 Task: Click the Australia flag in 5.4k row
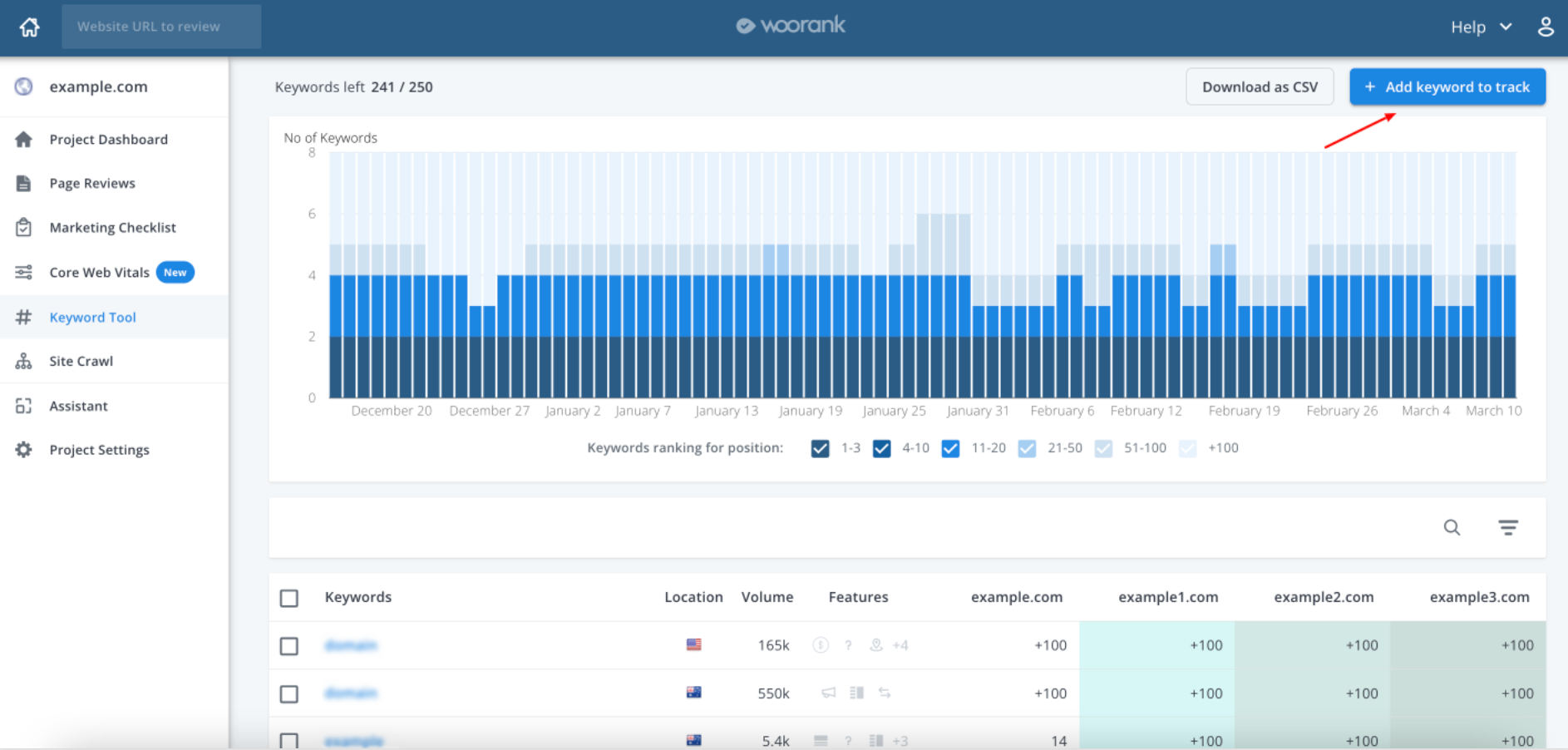point(693,740)
